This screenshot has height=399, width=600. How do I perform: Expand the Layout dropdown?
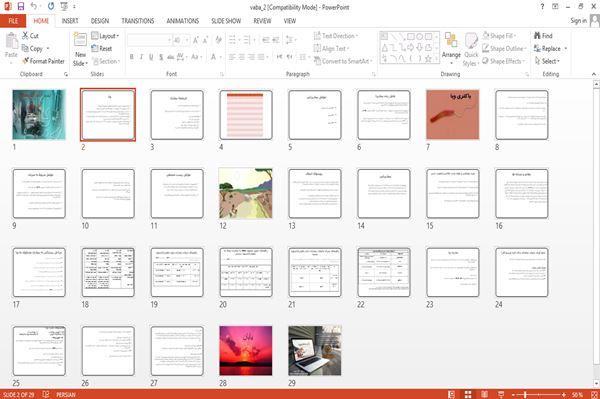pos(105,36)
